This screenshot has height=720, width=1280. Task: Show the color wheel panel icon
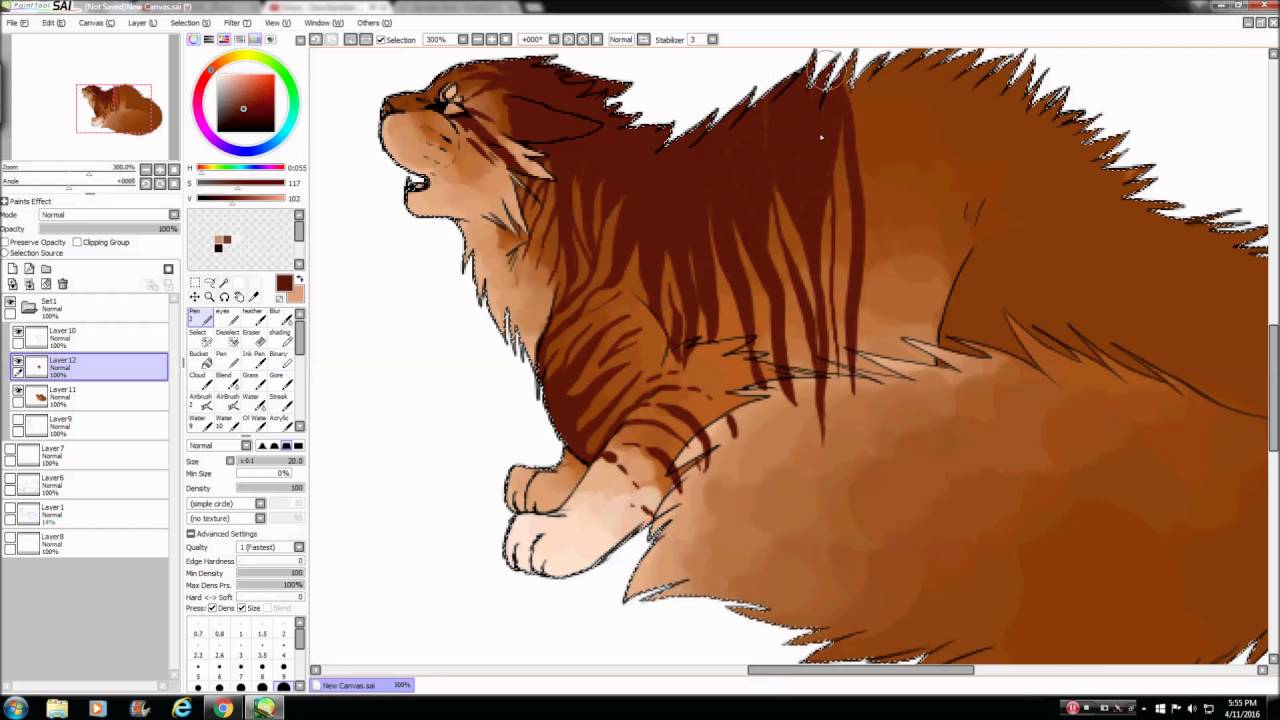tap(193, 39)
